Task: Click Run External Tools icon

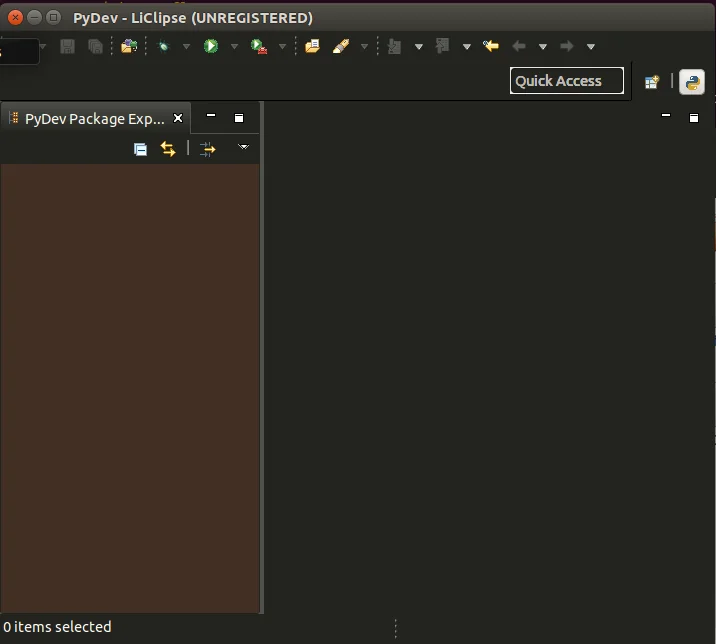Action: (259, 47)
